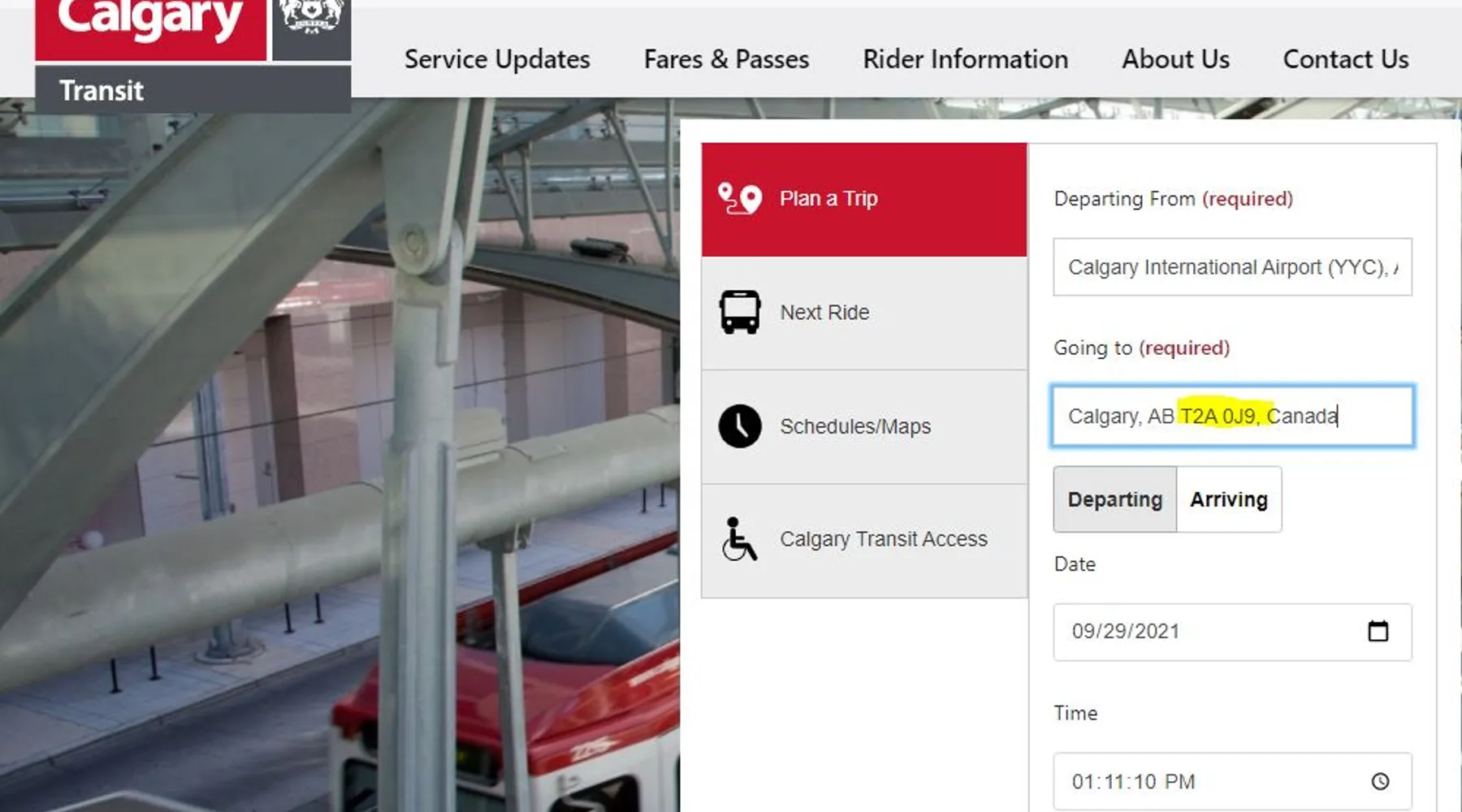Click the Next Ride bus icon
1462x812 pixels.
(739, 313)
